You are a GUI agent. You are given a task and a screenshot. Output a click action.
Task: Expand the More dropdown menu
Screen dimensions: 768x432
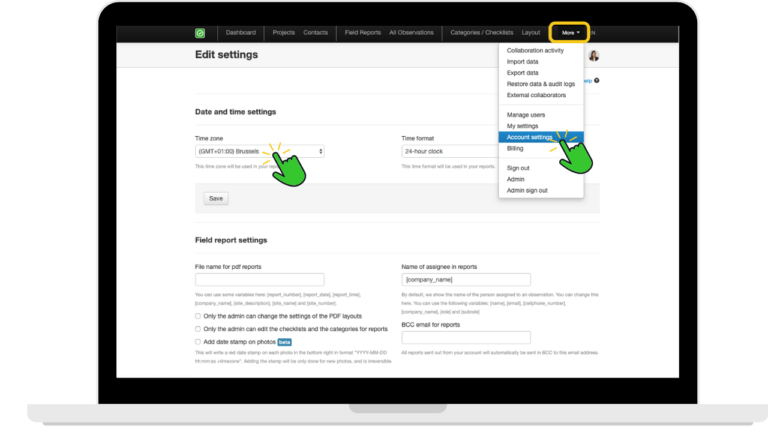point(570,33)
